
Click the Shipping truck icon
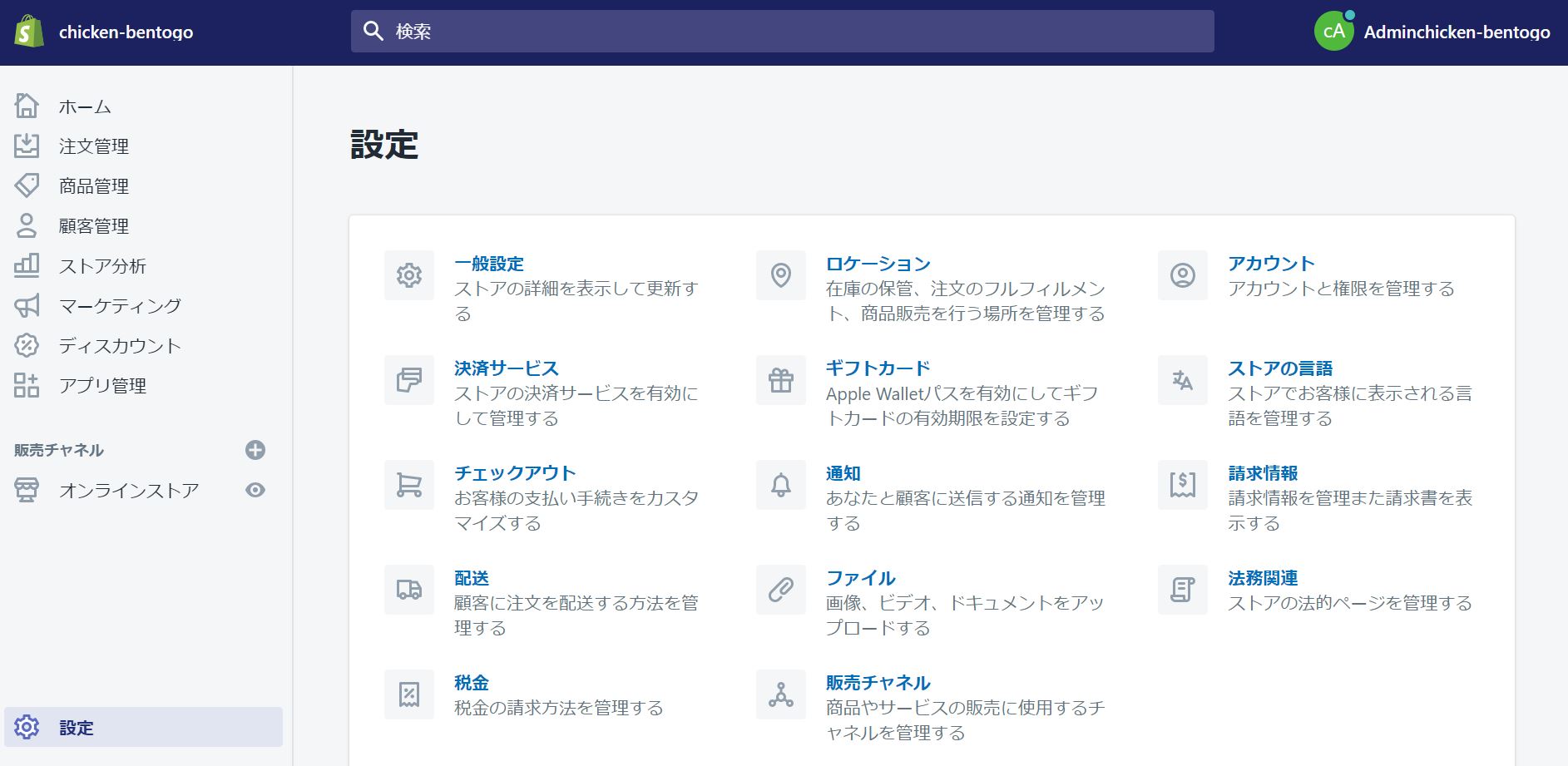(408, 590)
